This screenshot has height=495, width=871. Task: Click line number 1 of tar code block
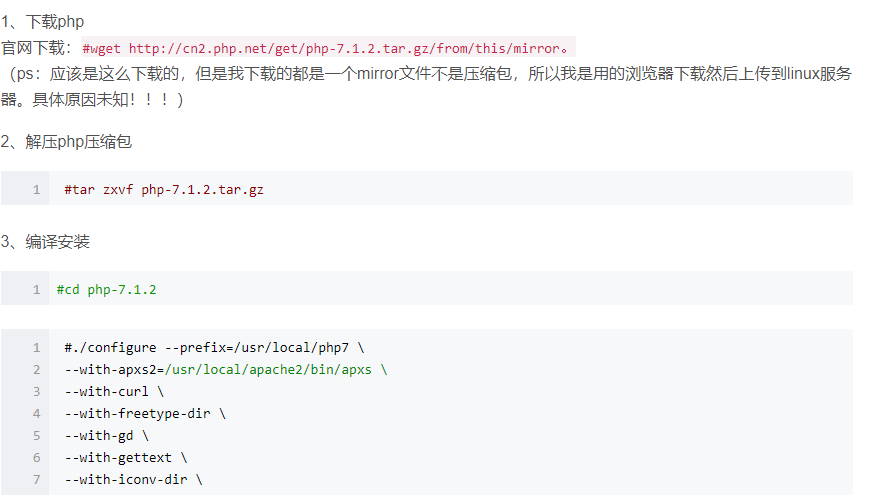coord(37,190)
